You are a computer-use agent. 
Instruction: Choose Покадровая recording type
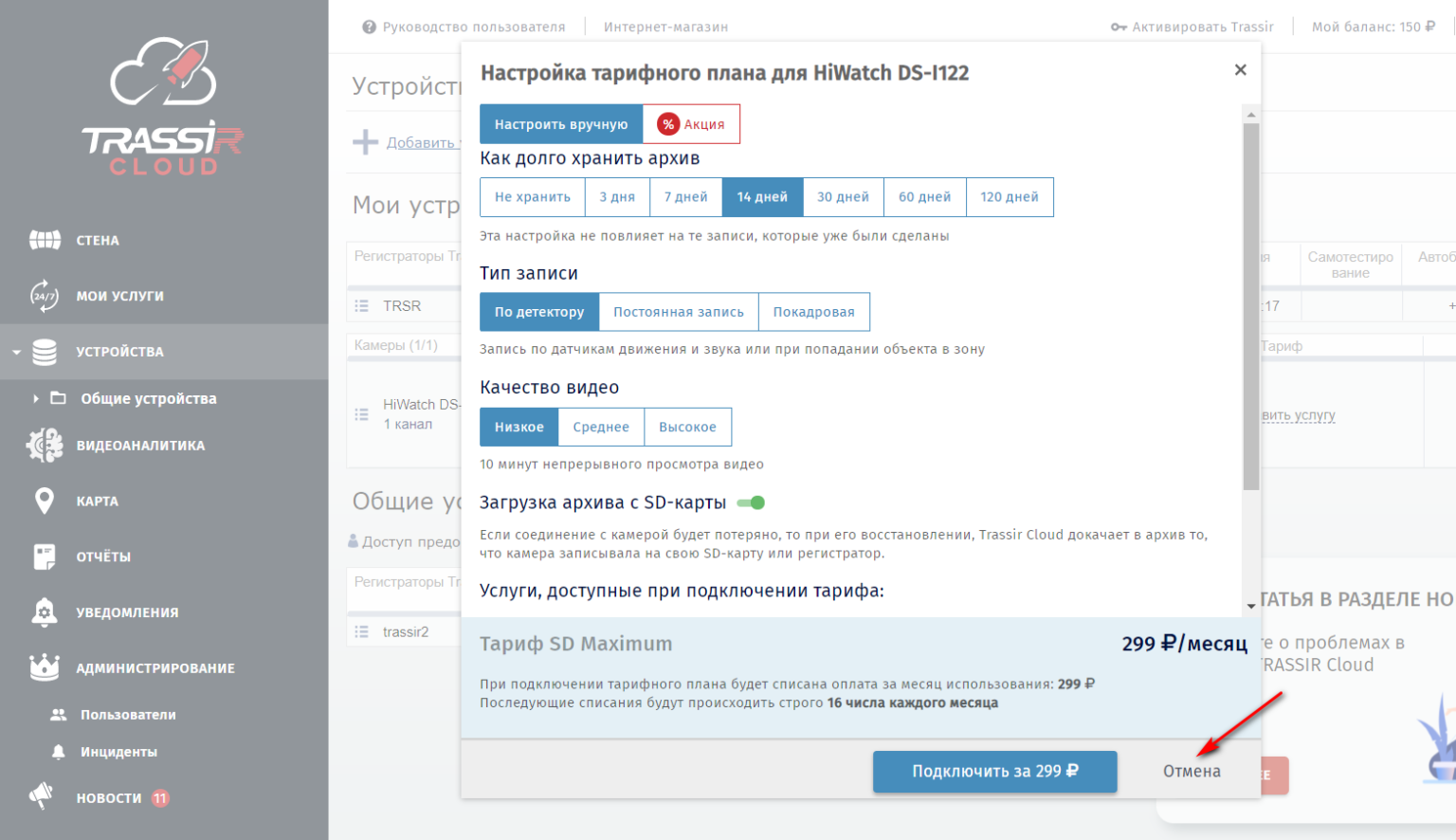tap(813, 312)
